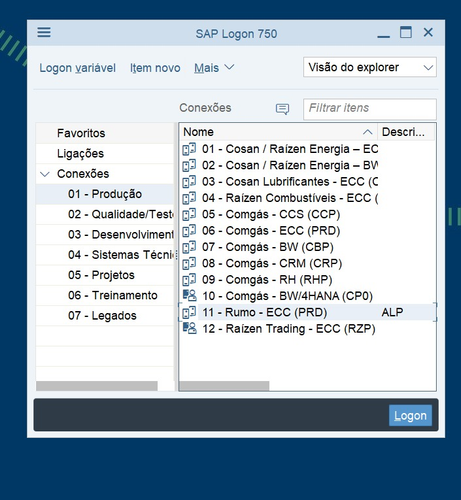The width and height of the screenshot is (461, 500).
Task: Select Favoritos in the tree
Action: [x=105, y=133]
